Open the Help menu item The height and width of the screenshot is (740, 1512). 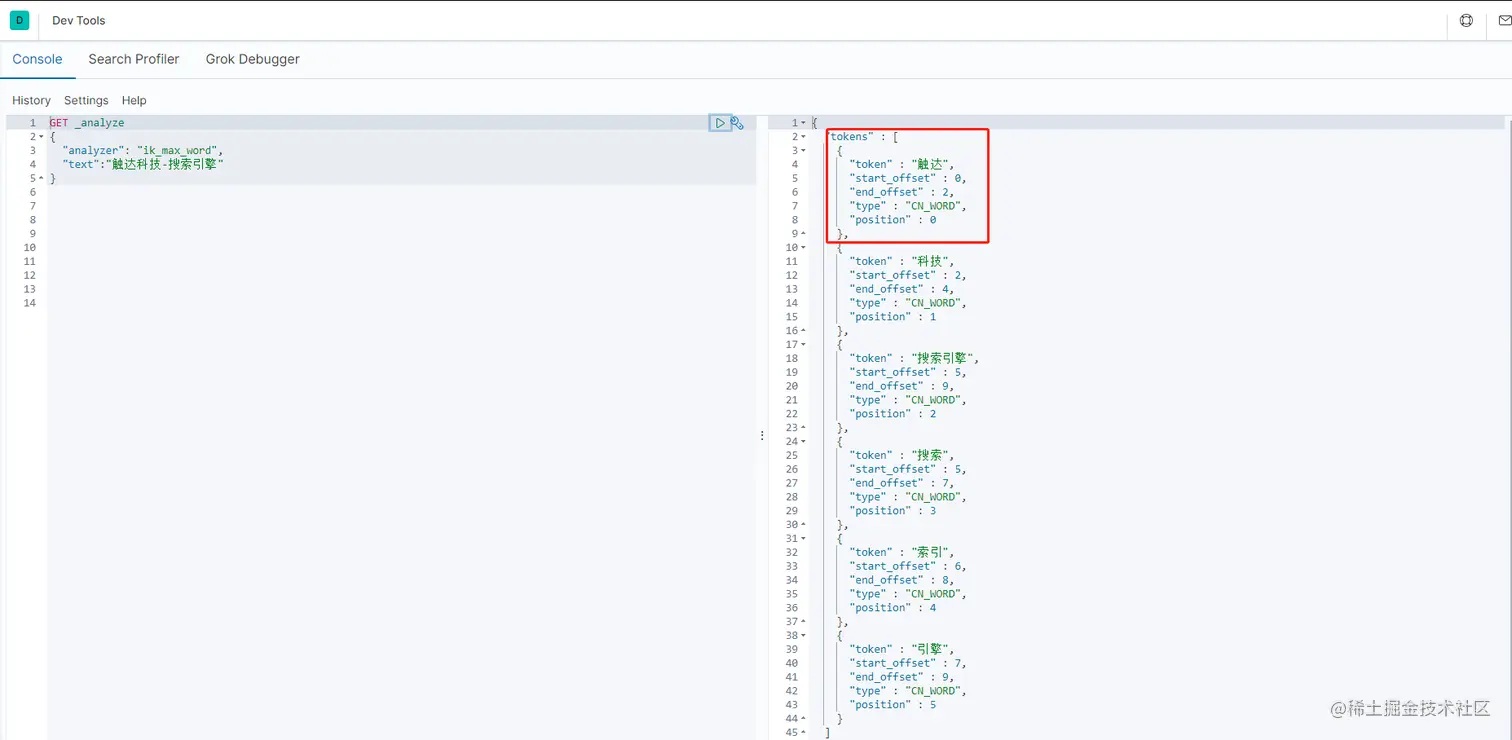pos(134,100)
